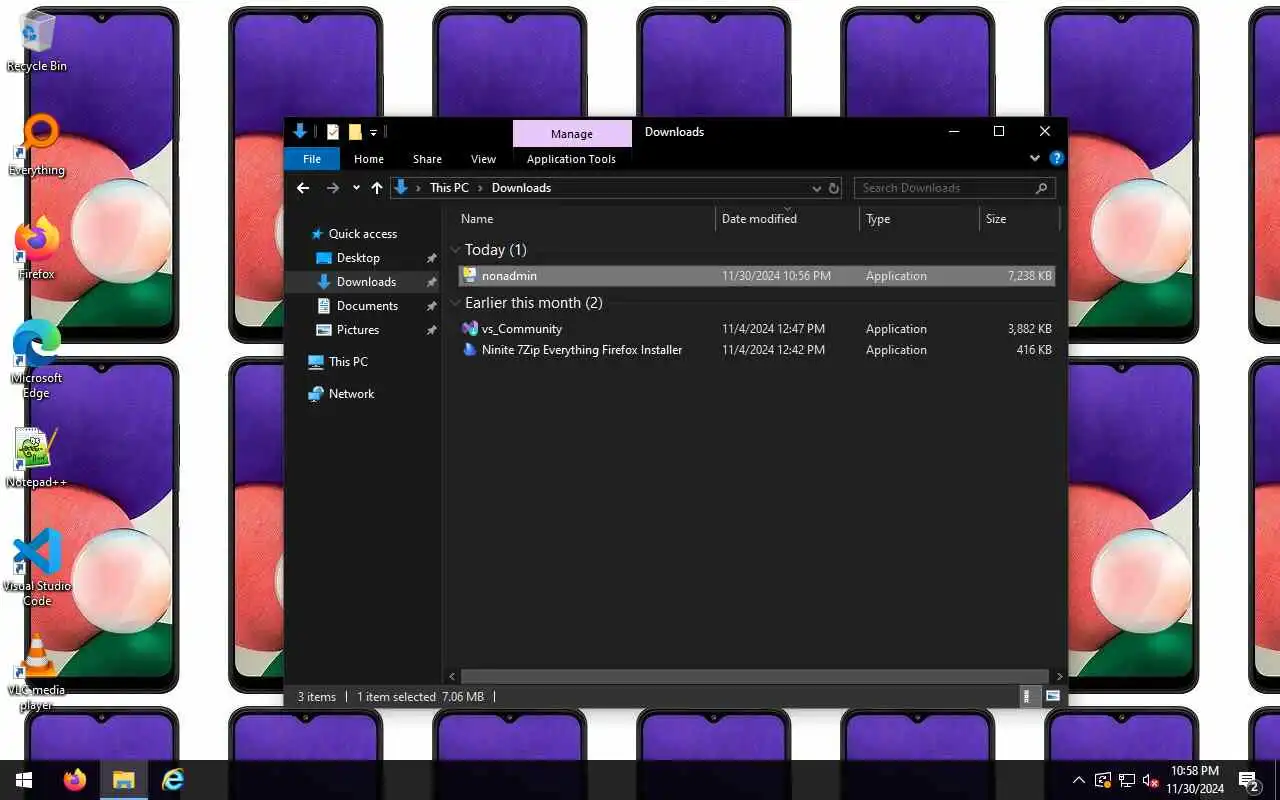Select This PC in navigation pane

348,362
